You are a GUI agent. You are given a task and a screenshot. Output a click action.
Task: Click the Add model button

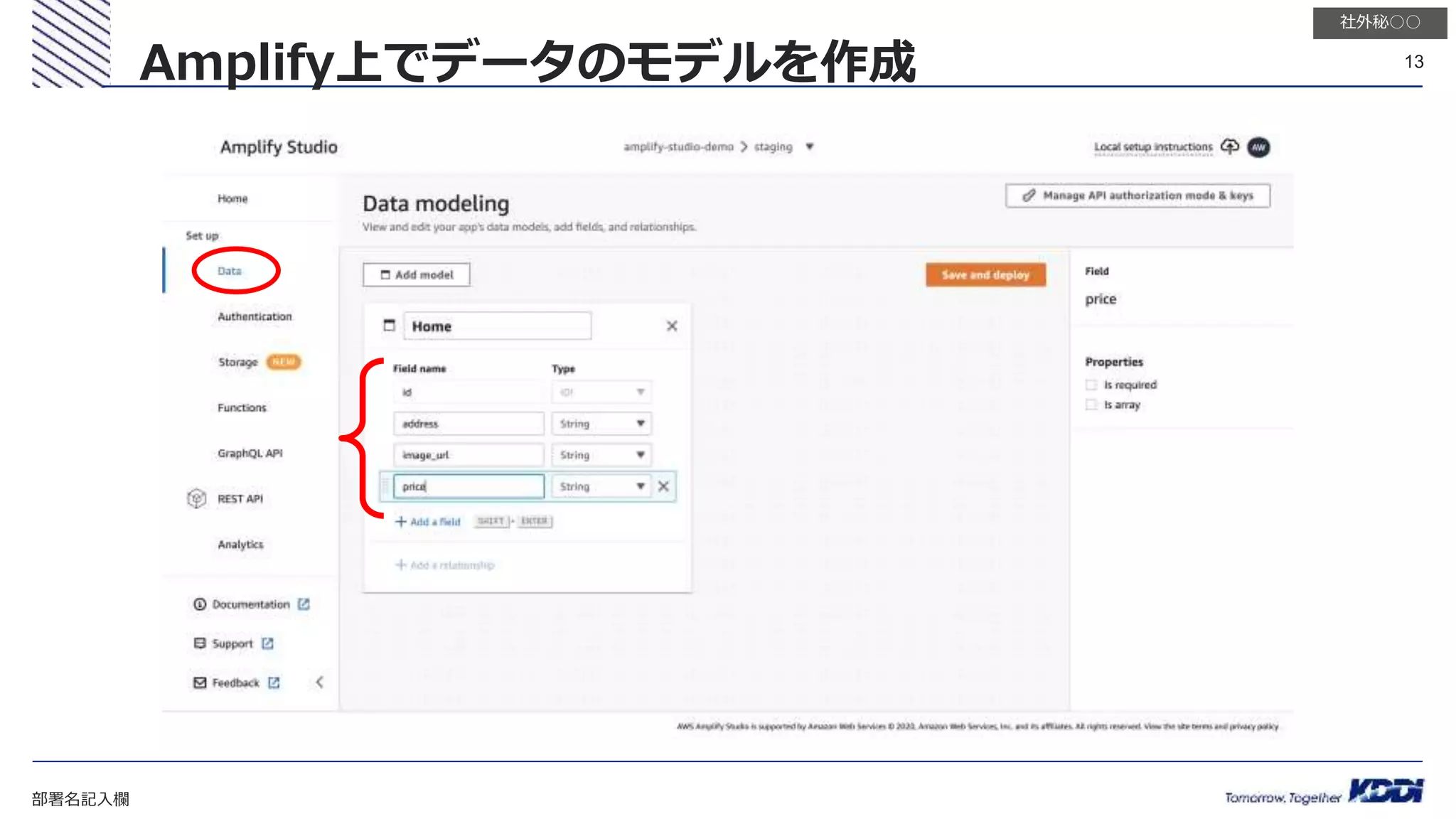point(417,275)
